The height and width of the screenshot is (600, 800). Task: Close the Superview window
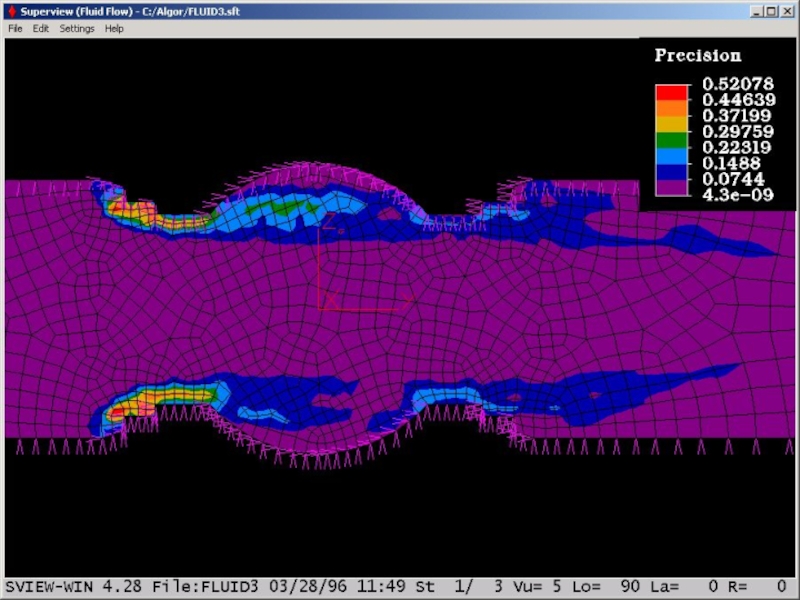click(787, 11)
